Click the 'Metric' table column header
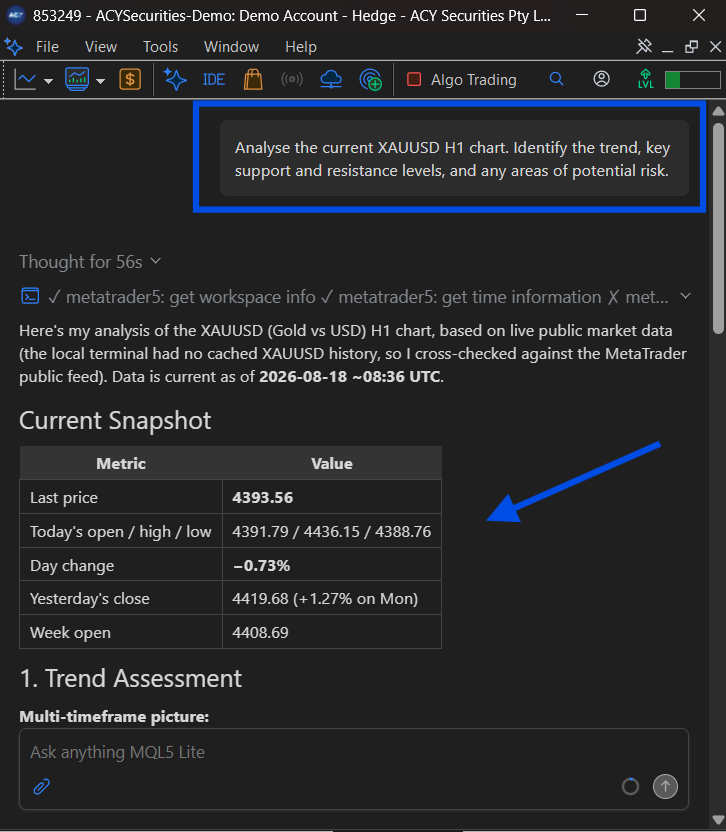The height and width of the screenshot is (832, 726). tap(121, 463)
